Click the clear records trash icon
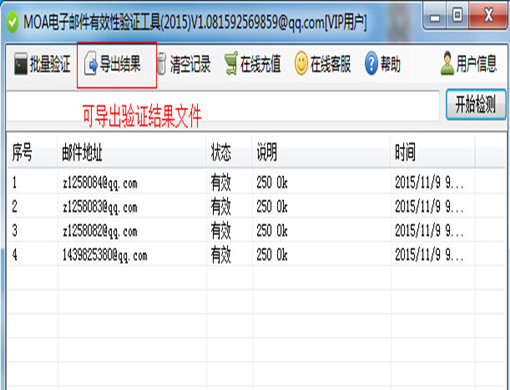 coord(161,63)
